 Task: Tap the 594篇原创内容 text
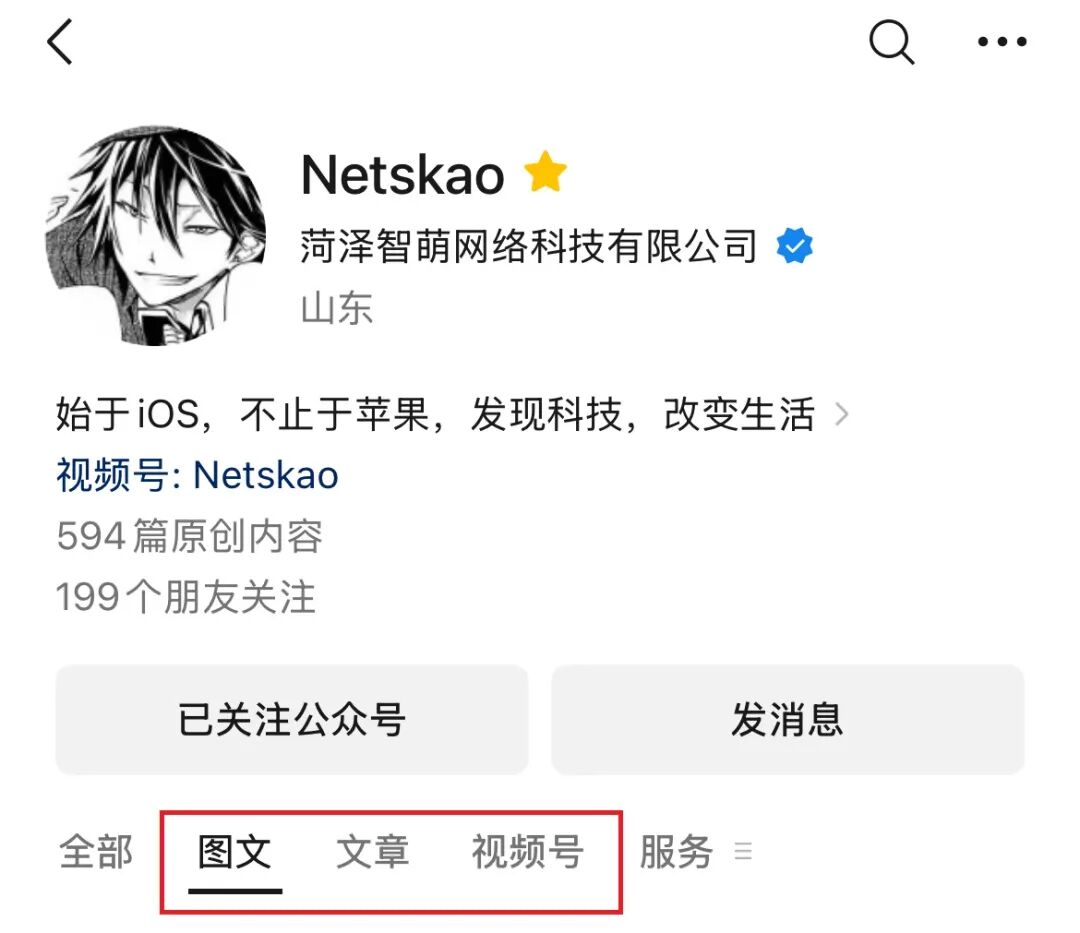pyautogui.click(x=189, y=536)
